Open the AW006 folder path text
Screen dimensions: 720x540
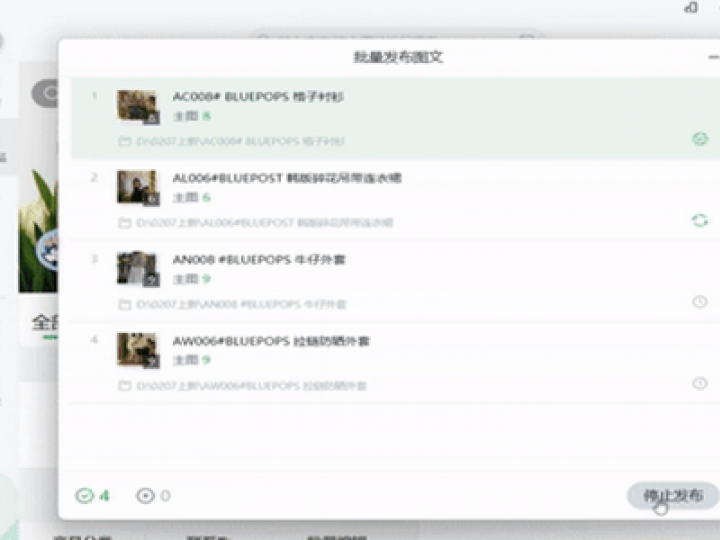click(x=251, y=386)
